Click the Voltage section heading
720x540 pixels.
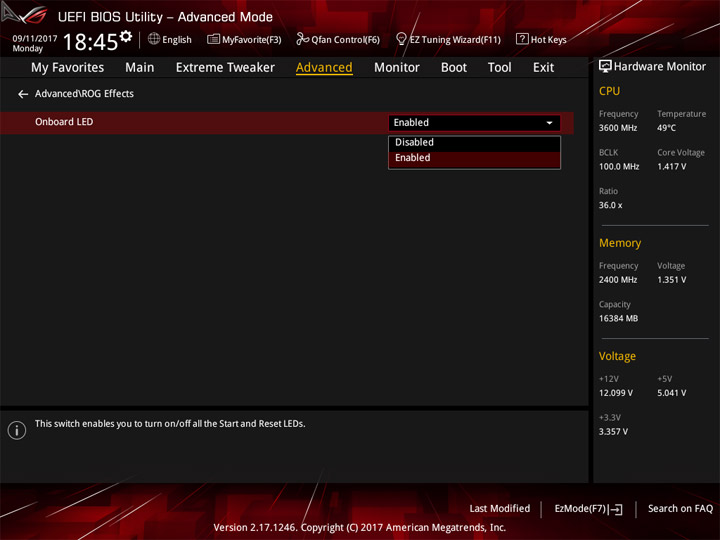(617, 357)
